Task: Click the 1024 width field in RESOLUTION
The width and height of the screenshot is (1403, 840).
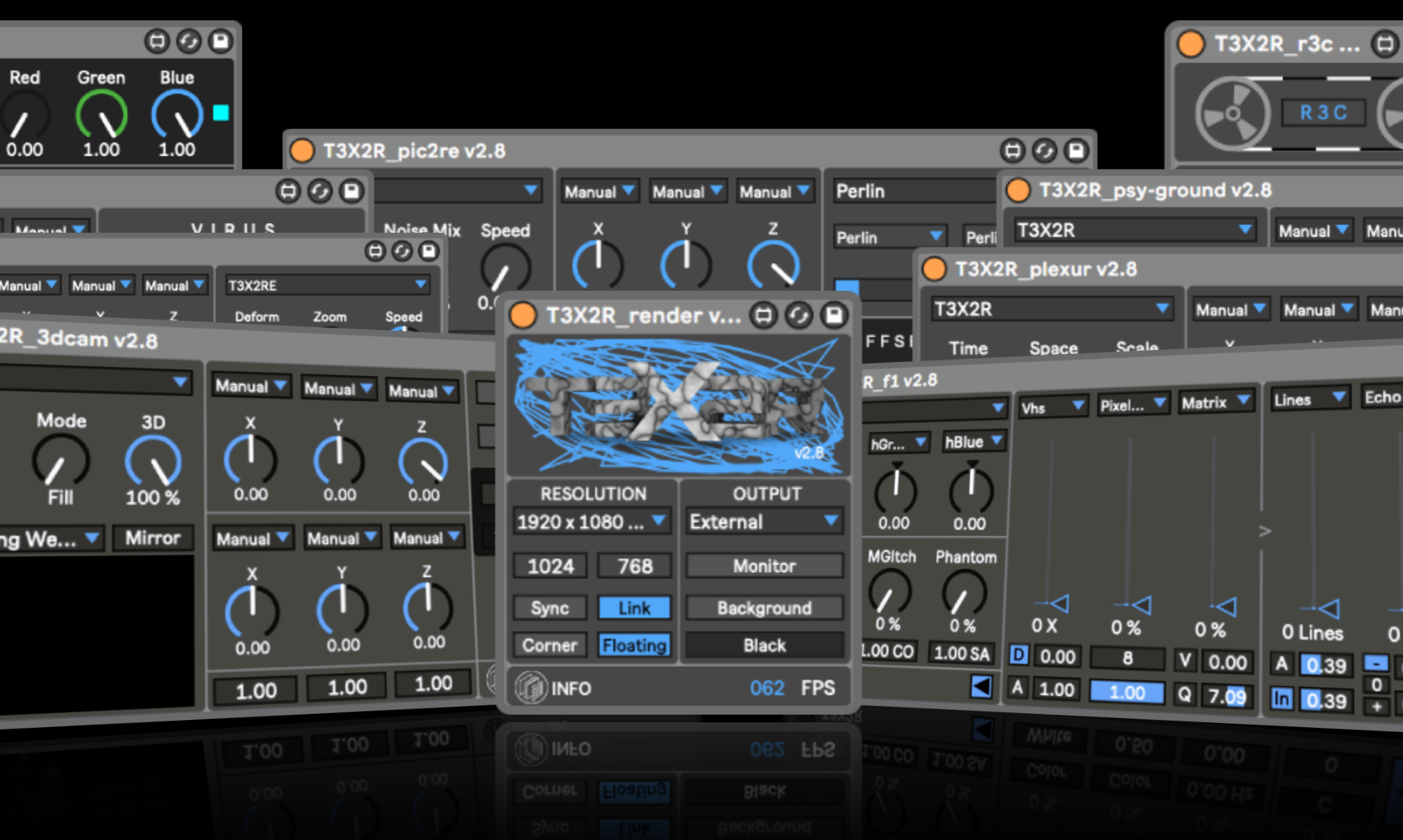Action: pos(549,565)
